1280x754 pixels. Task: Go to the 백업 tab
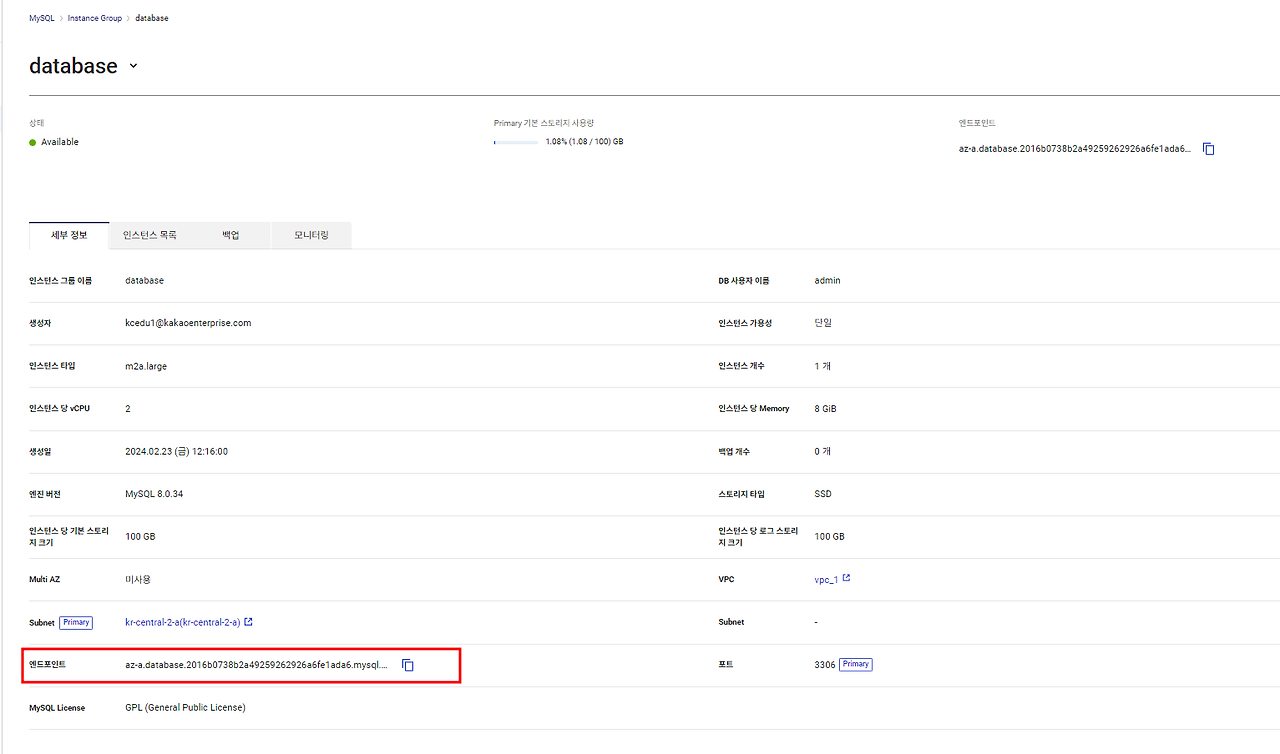(x=231, y=236)
